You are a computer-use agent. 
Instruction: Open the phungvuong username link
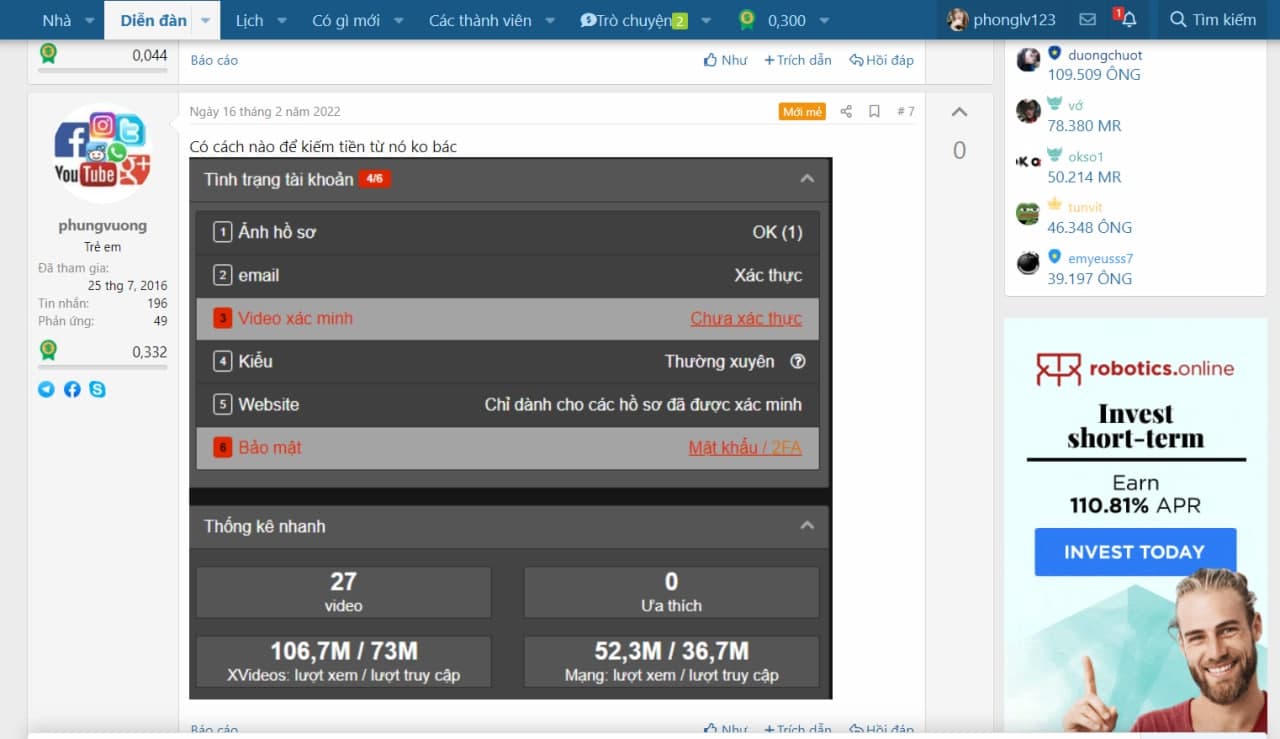pyautogui.click(x=102, y=226)
